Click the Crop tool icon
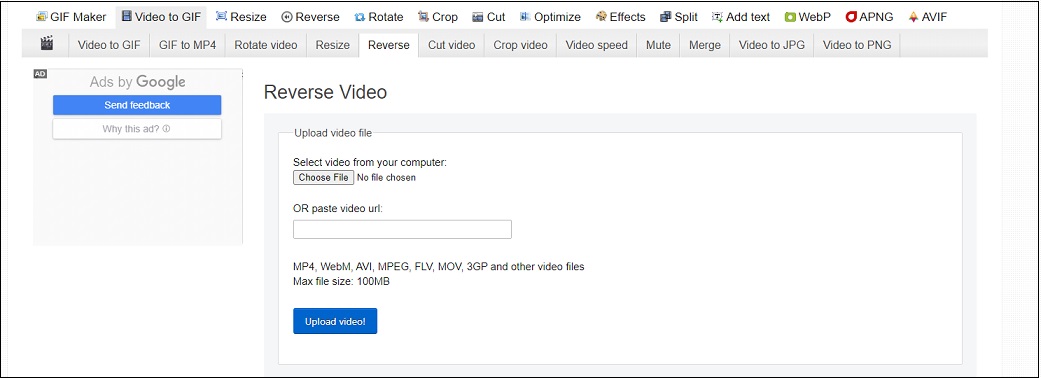Viewport: 1041px width, 378px height. click(x=423, y=17)
